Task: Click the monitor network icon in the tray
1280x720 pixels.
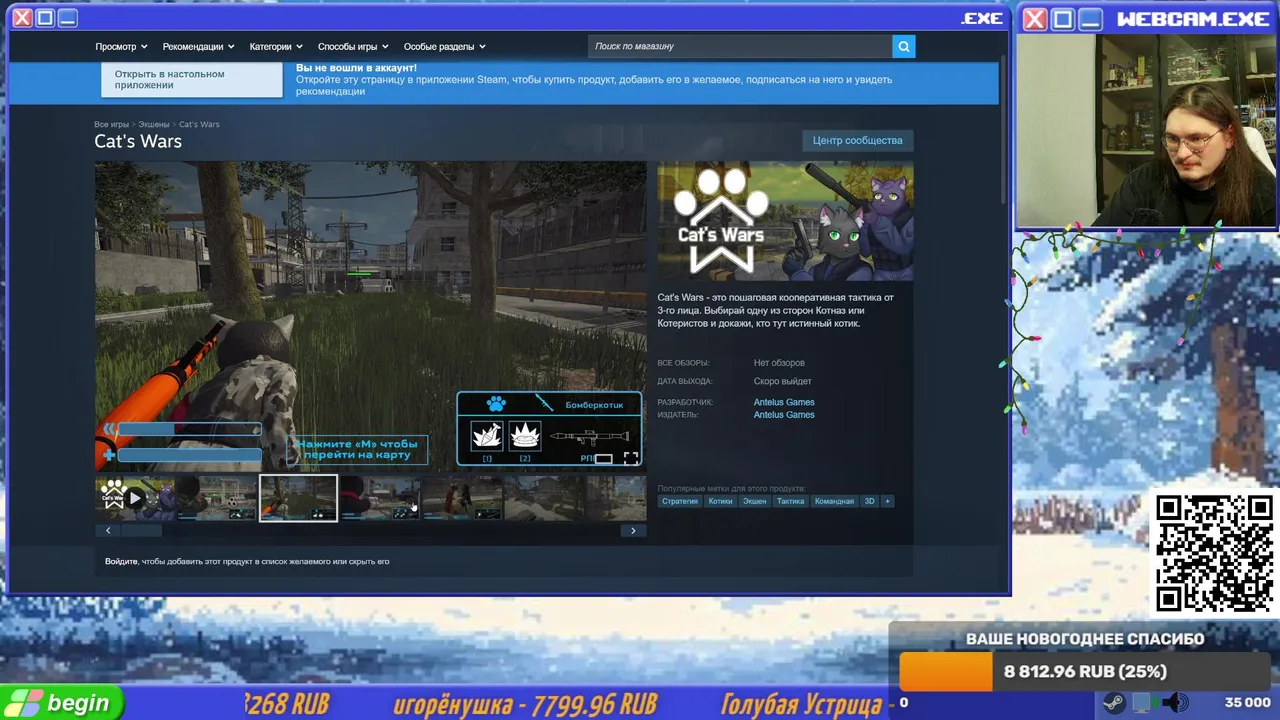Action: click(x=1142, y=703)
